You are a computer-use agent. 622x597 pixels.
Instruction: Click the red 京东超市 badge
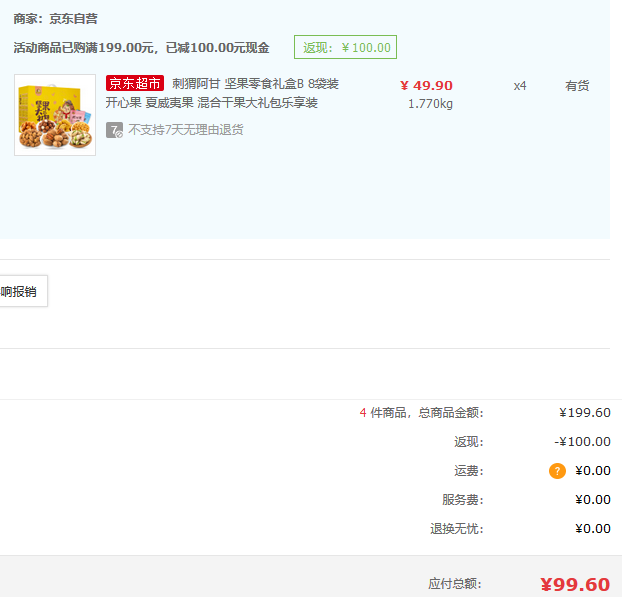[x=135, y=83]
